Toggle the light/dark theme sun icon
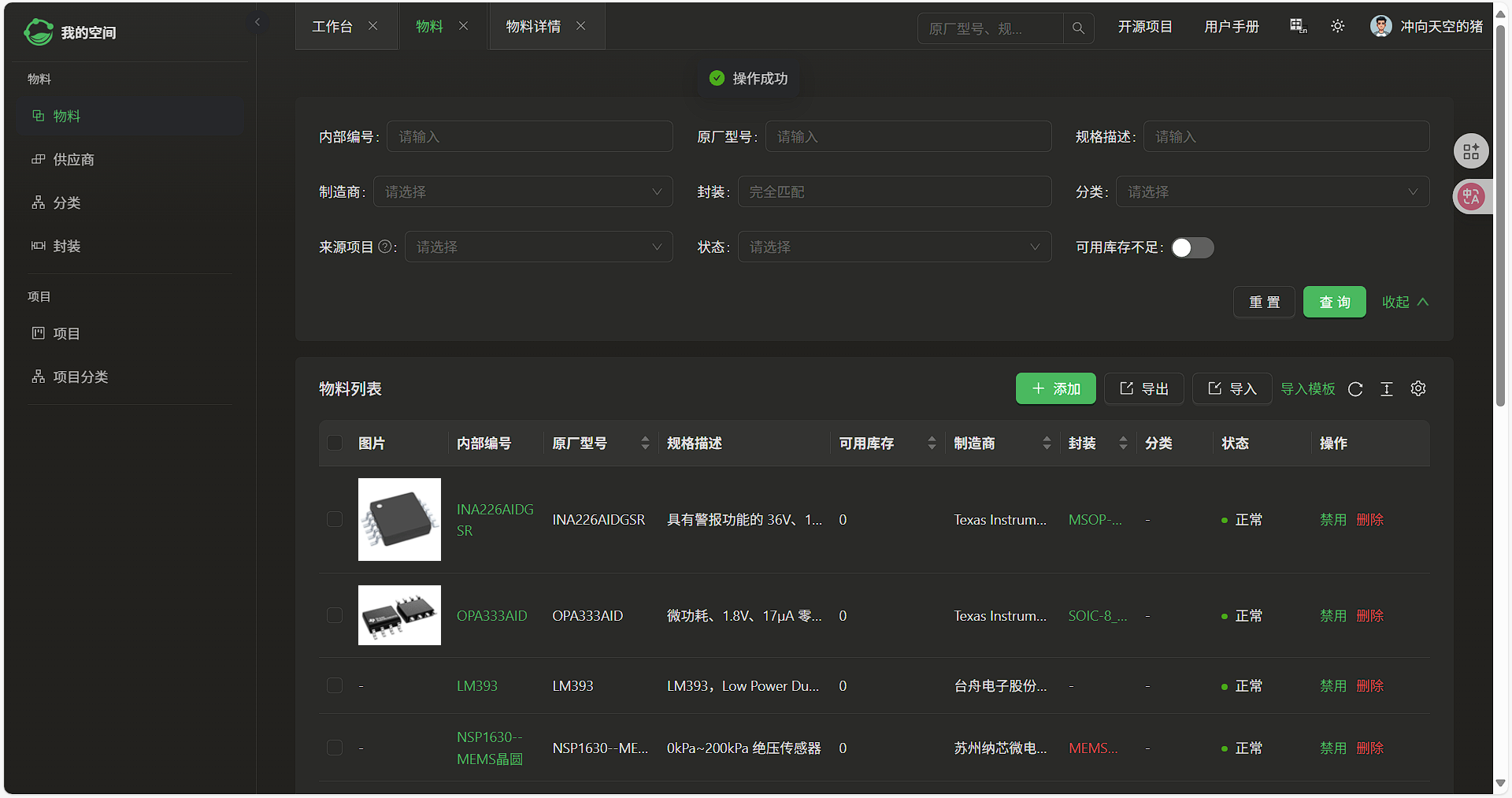The image size is (1512, 798). click(x=1337, y=27)
